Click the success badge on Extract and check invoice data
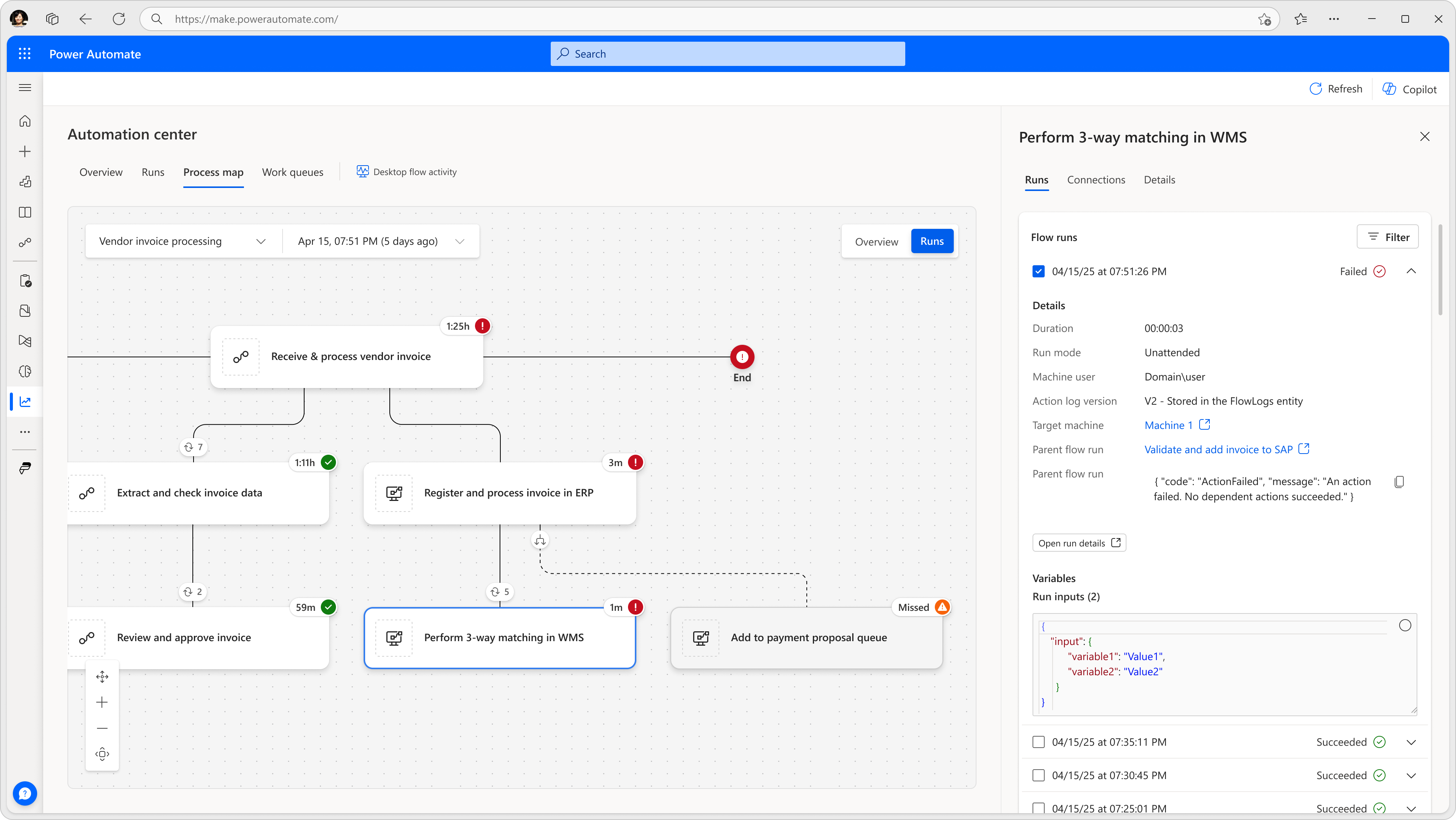The height and width of the screenshot is (820, 1456). (328, 463)
